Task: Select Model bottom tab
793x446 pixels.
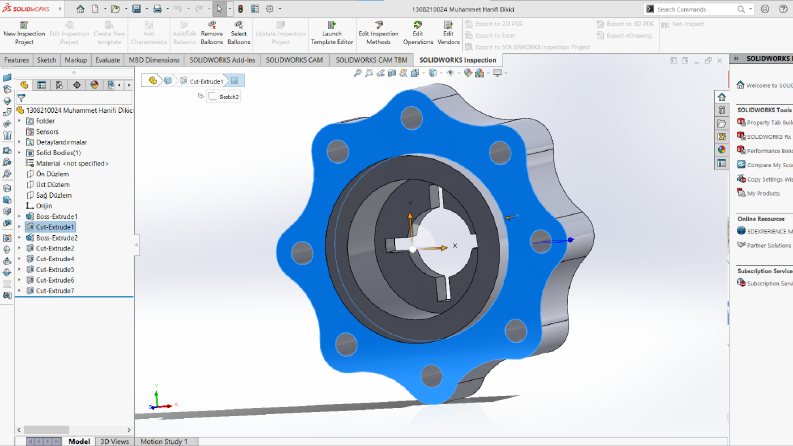Action: (79, 441)
